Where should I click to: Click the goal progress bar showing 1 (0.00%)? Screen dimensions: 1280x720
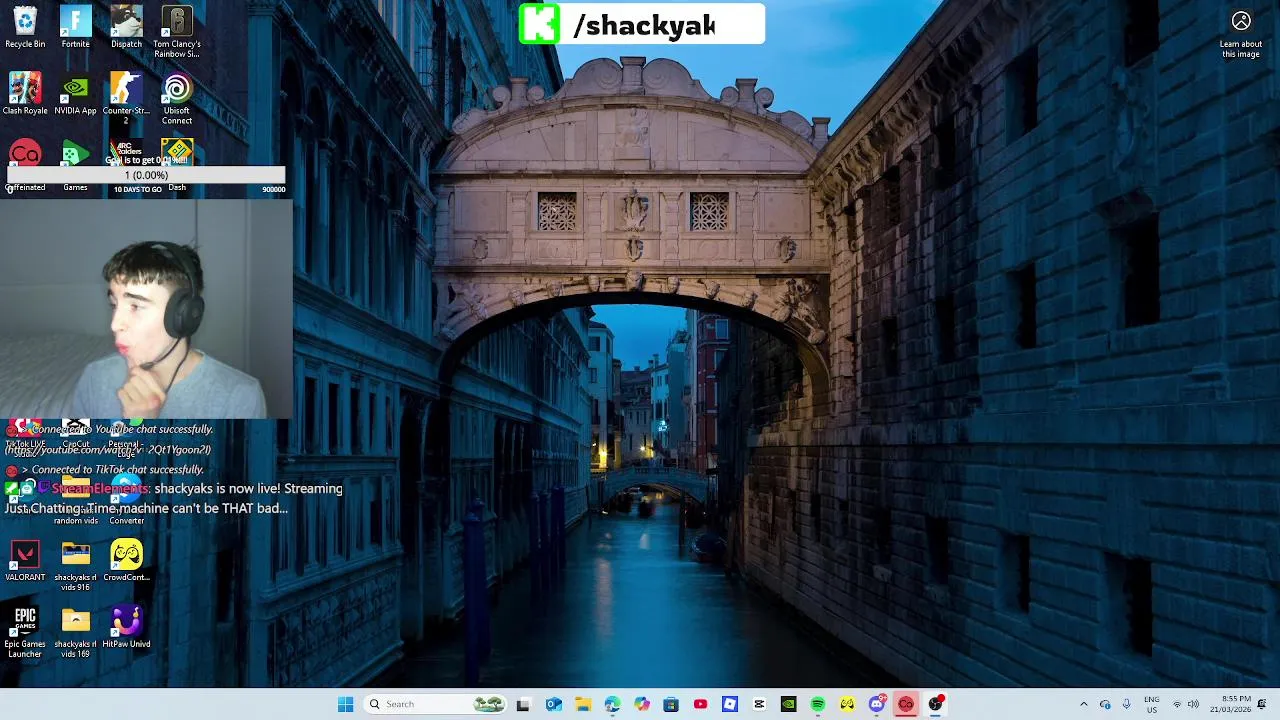147,175
